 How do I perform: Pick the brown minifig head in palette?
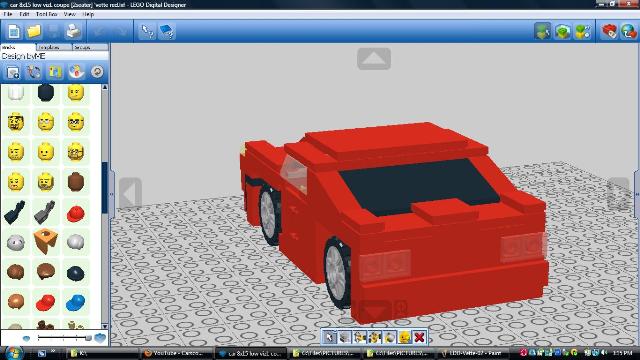[x=76, y=182]
